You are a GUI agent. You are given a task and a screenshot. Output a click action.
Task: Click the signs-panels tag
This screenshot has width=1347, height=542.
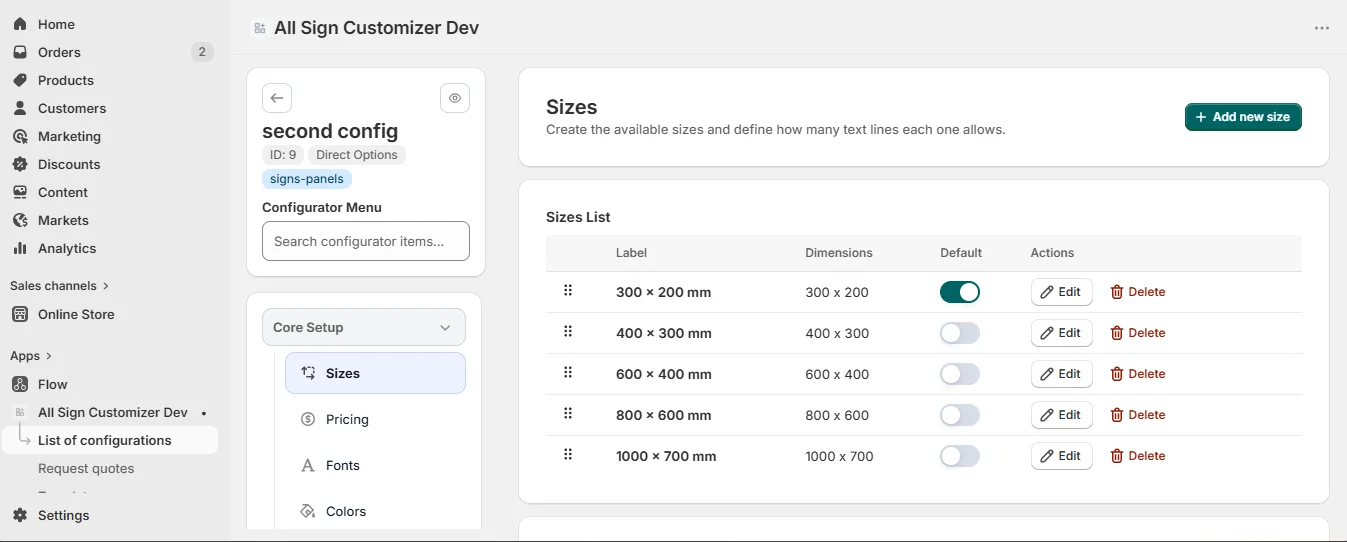(307, 179)
